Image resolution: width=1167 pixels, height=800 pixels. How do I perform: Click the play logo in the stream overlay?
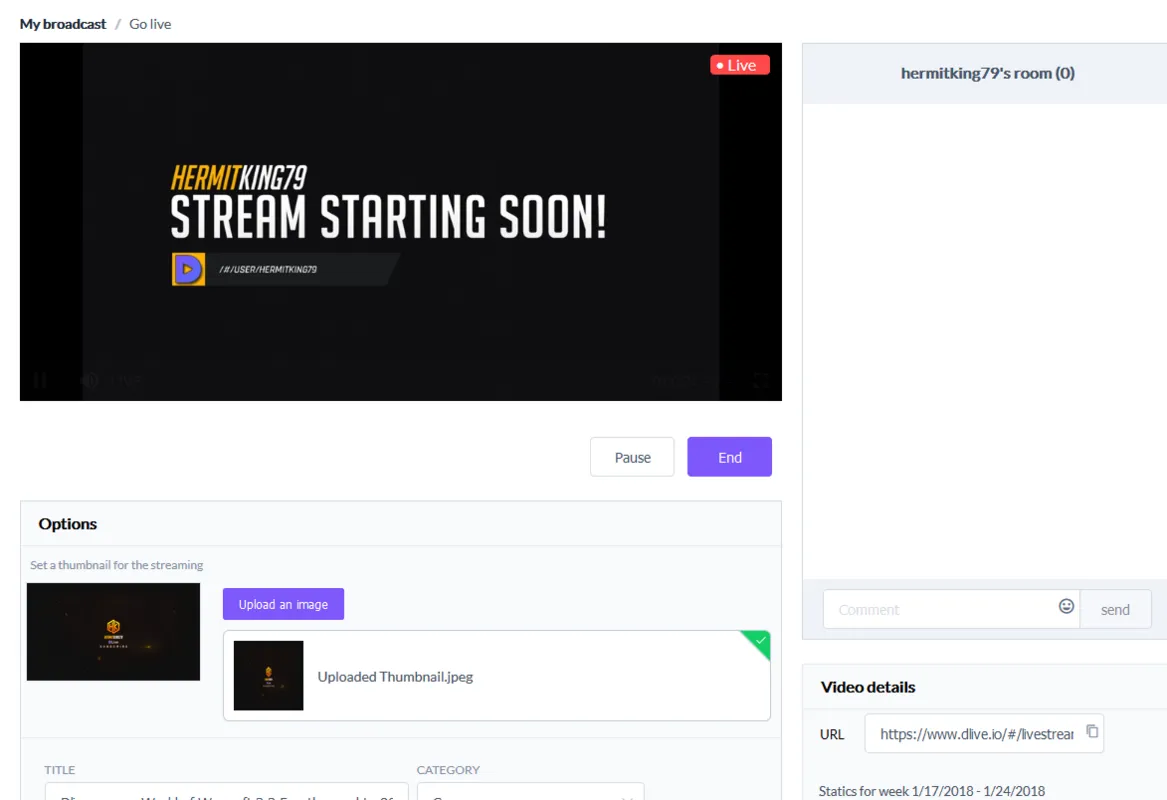pyautogui.click(x=188, y=269)
